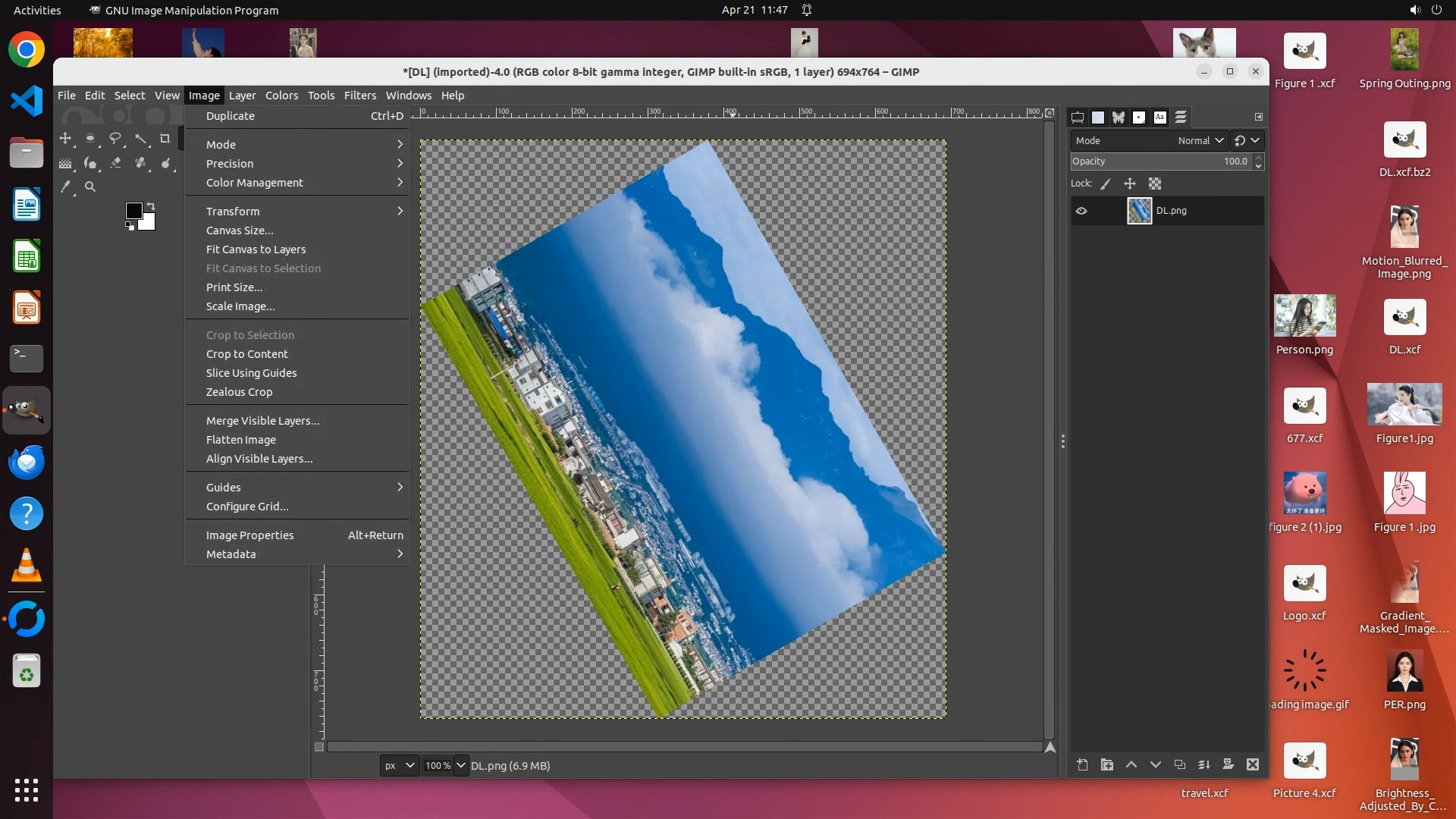1456x819 pixels.
Task: Delete the current layer icon
Action: coord(1253,764)
